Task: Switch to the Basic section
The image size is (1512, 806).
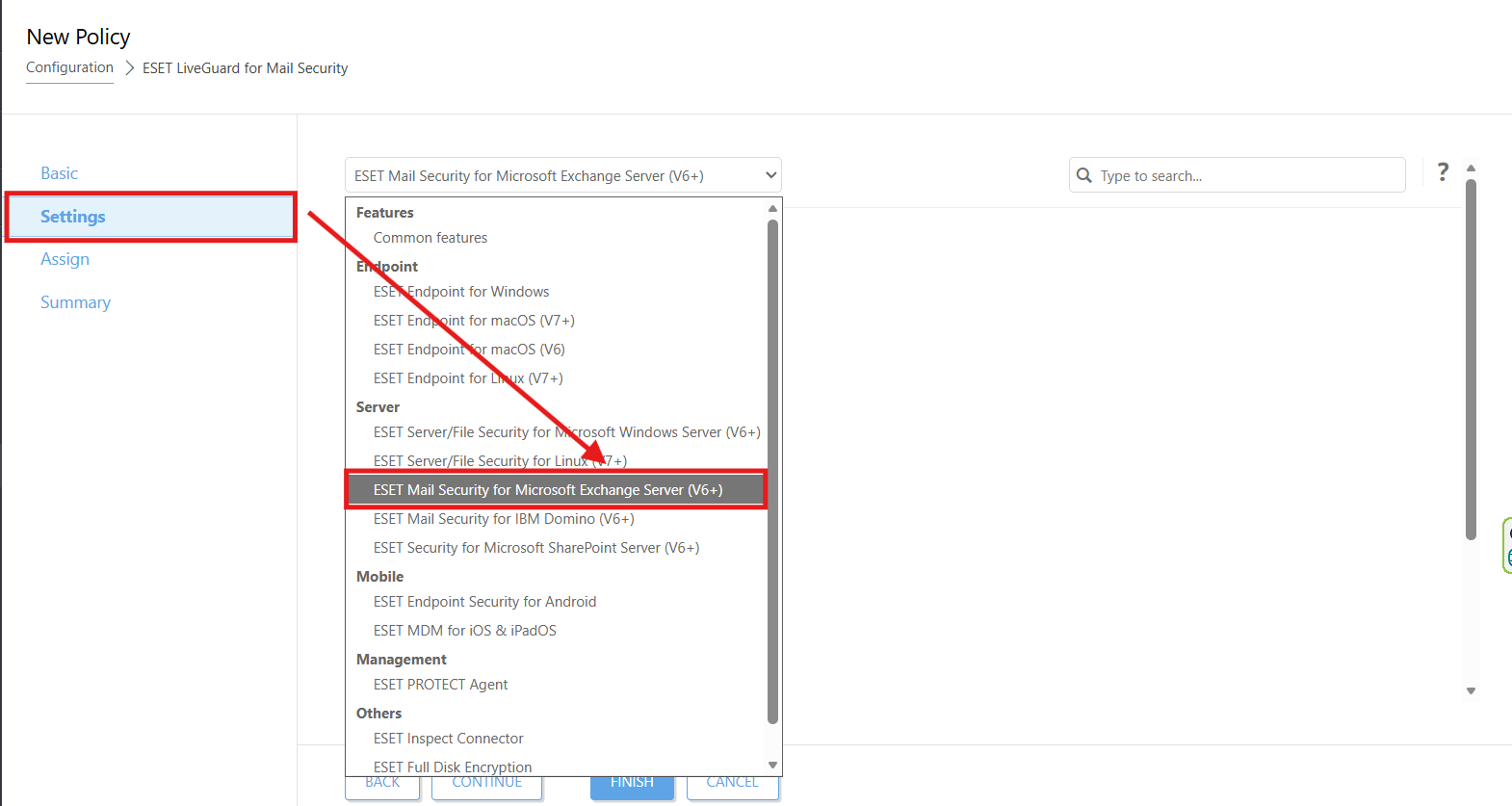Action: click(x=59, y=173)
